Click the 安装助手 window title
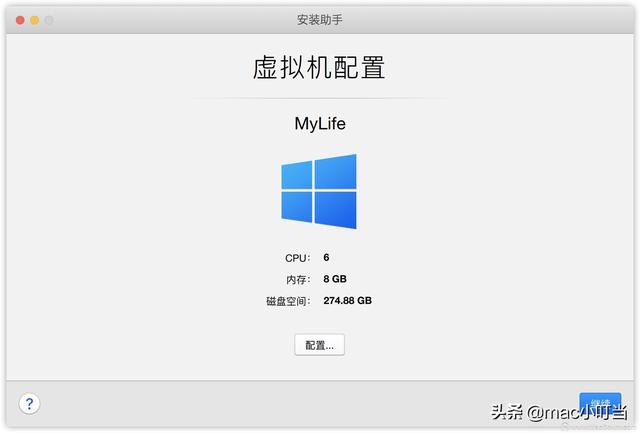 click(x=320, y=20)
